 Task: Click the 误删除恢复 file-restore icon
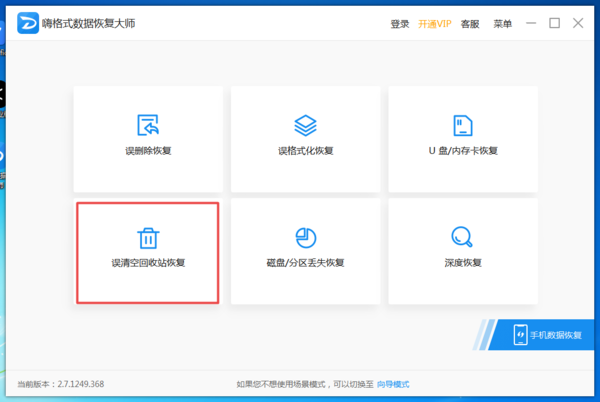point(148,125)
